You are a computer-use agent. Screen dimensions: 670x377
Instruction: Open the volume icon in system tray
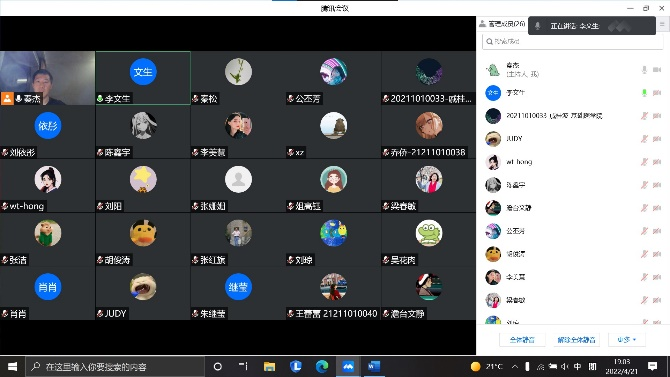[x=565, y=367]
